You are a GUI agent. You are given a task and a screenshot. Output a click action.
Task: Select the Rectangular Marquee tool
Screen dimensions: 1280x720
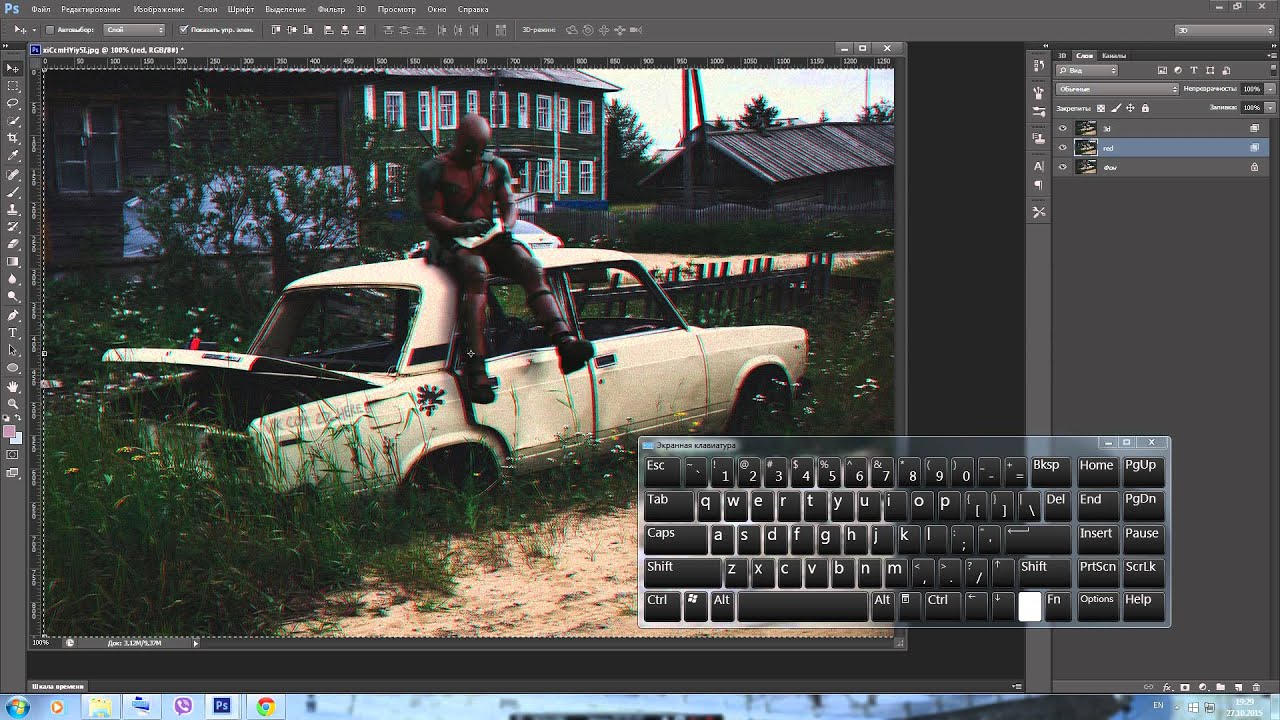pyautogui.click(x=13, y=85)
